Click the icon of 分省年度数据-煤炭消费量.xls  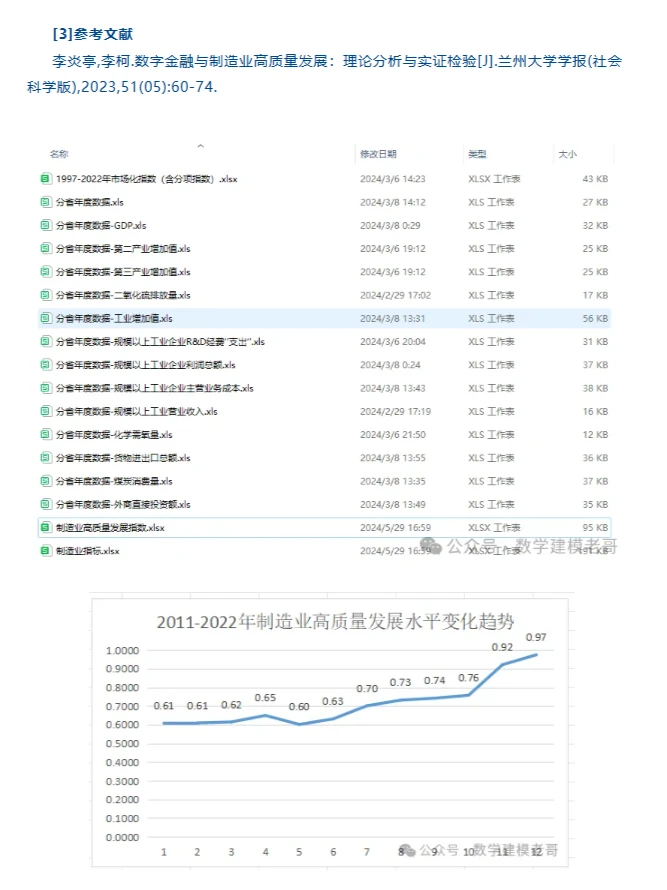[45, 481]
